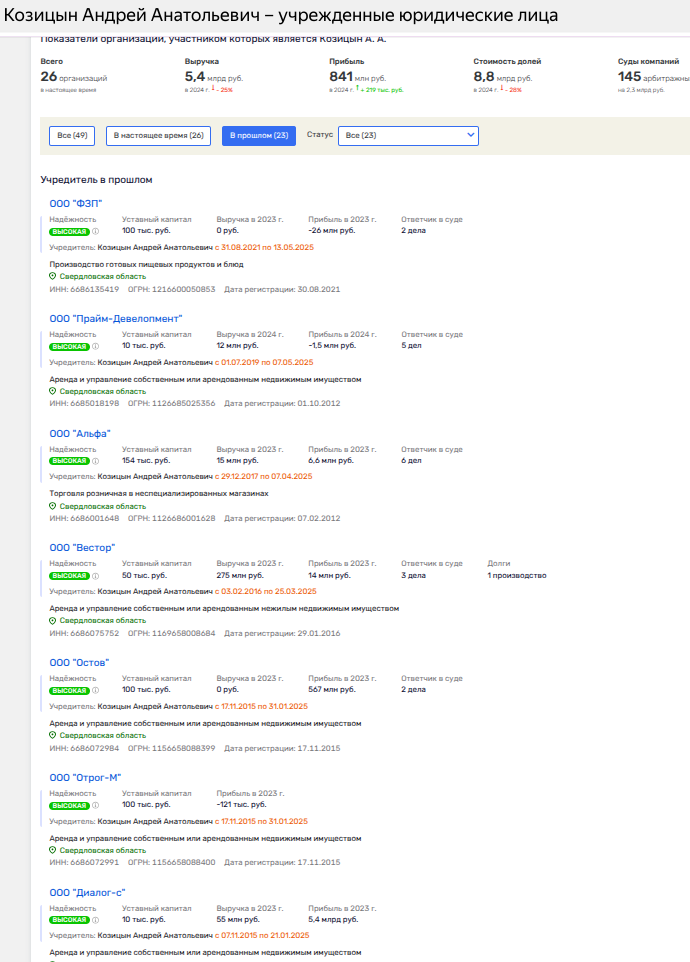
Task: Click the green ВЫСОКАЯ badge for ООО "Остов"
Action: (x=69, y=691)
